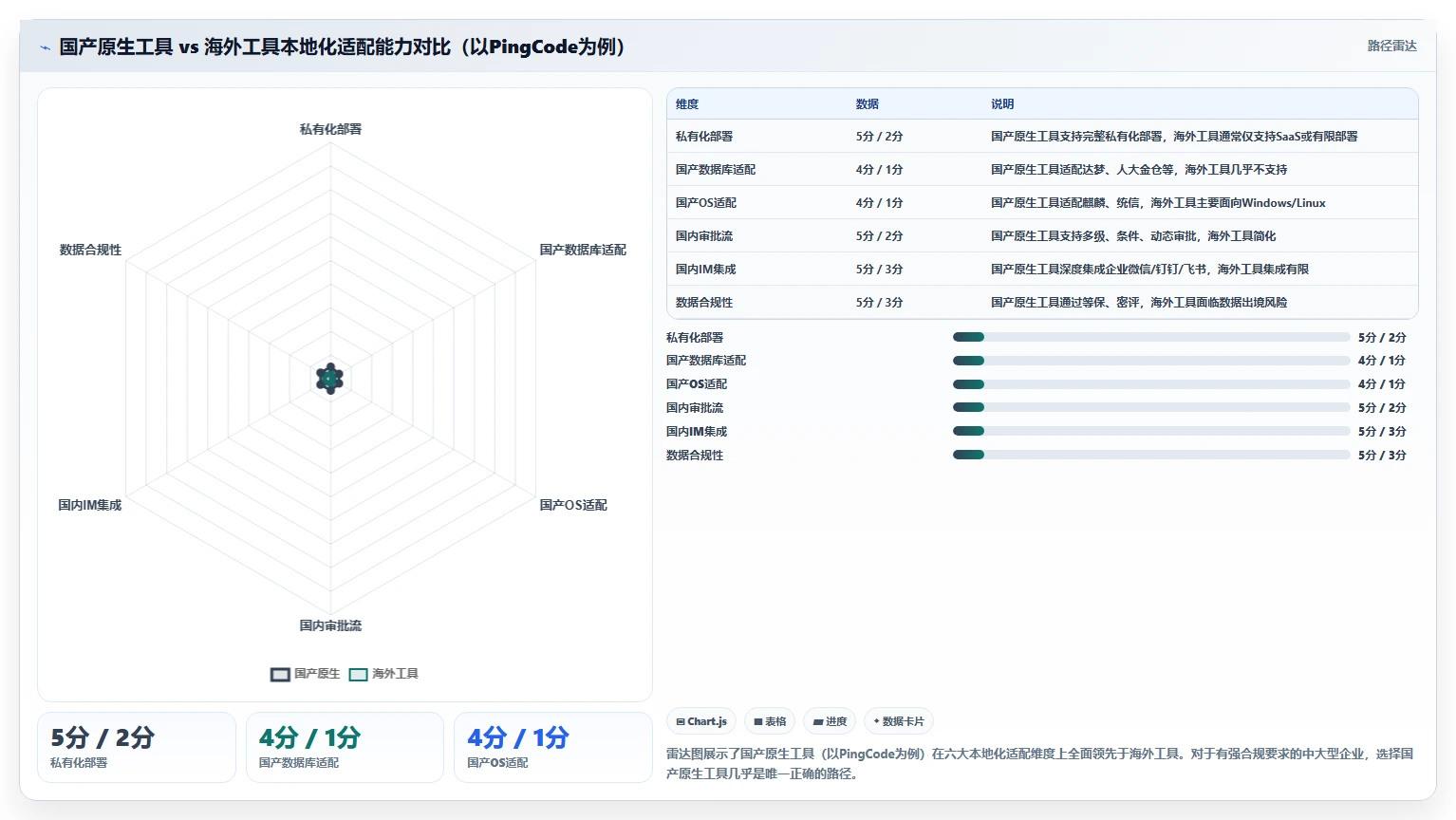Click the score at the end of 国产OS适配 progress row
Image resolution: width=1456 pixels, height=820 pixels.
pos(1382,384)
